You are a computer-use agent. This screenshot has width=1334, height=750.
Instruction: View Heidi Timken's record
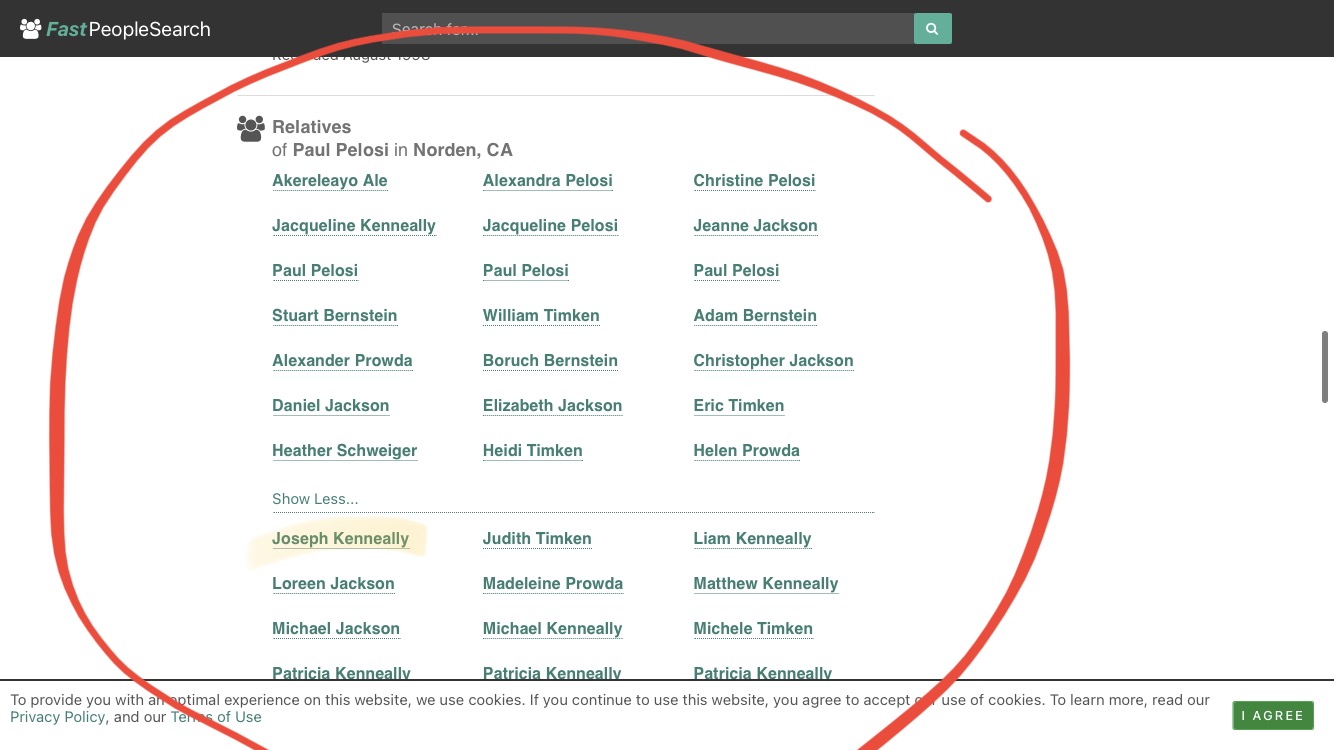[532, 451]
